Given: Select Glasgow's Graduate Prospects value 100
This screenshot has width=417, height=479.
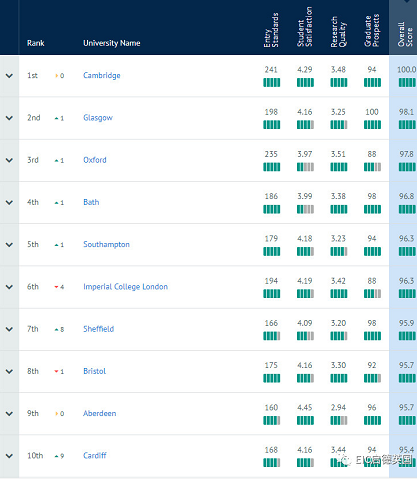Looking at the screenshot, I should (x=372, y=112).
